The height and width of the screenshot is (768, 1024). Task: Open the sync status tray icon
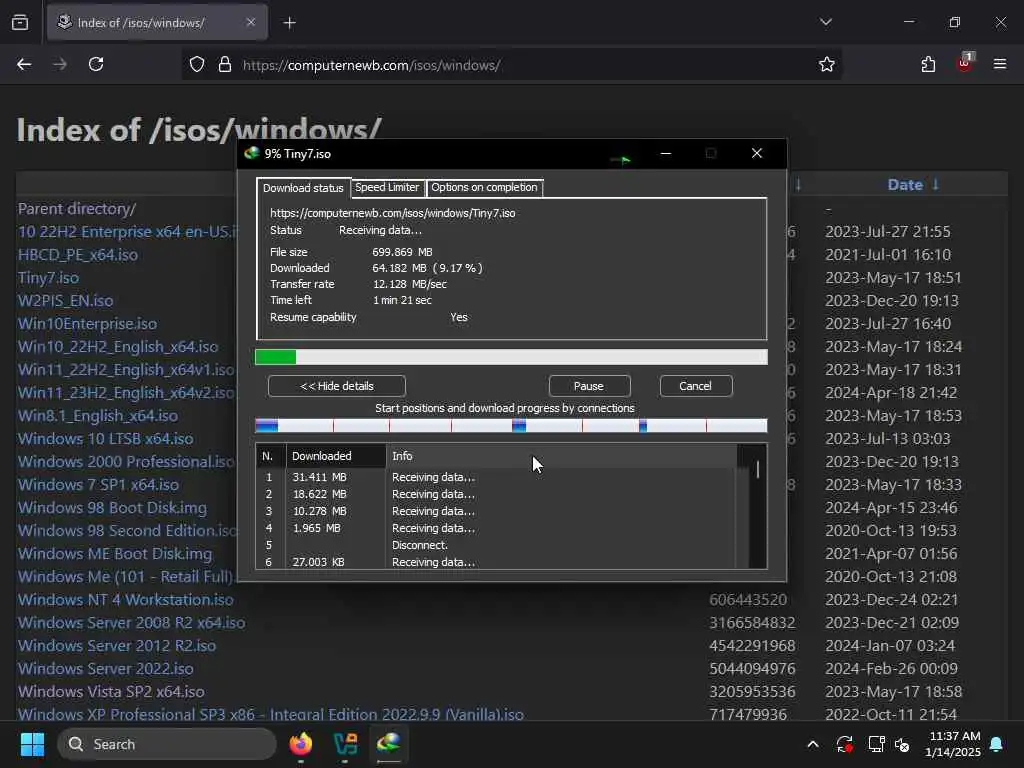click(x=844, y=744)
